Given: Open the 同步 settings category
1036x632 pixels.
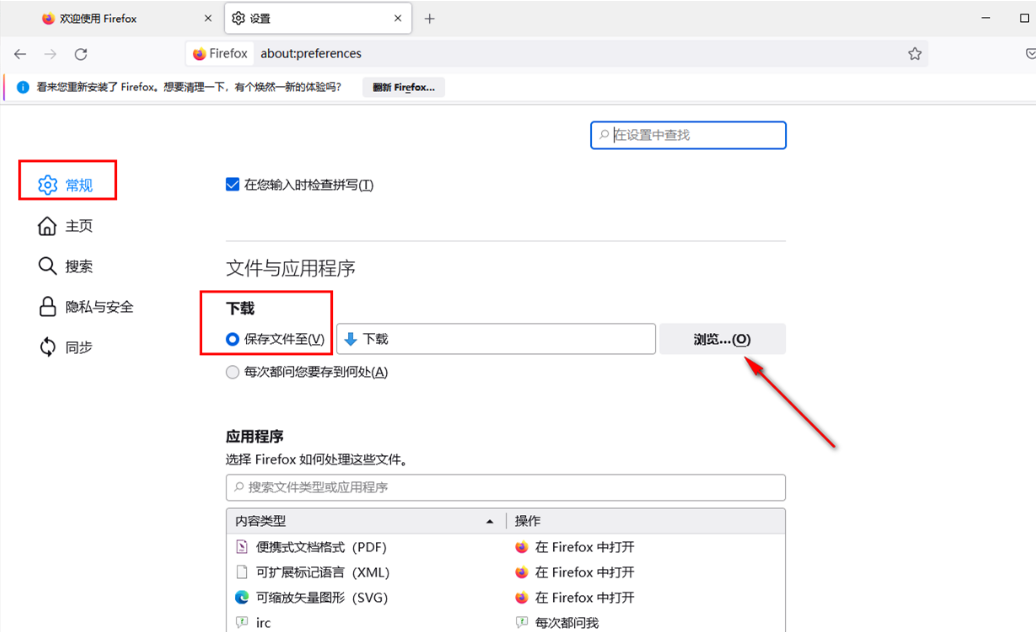Looking at the screenshot, I should (x=67, y=347).
